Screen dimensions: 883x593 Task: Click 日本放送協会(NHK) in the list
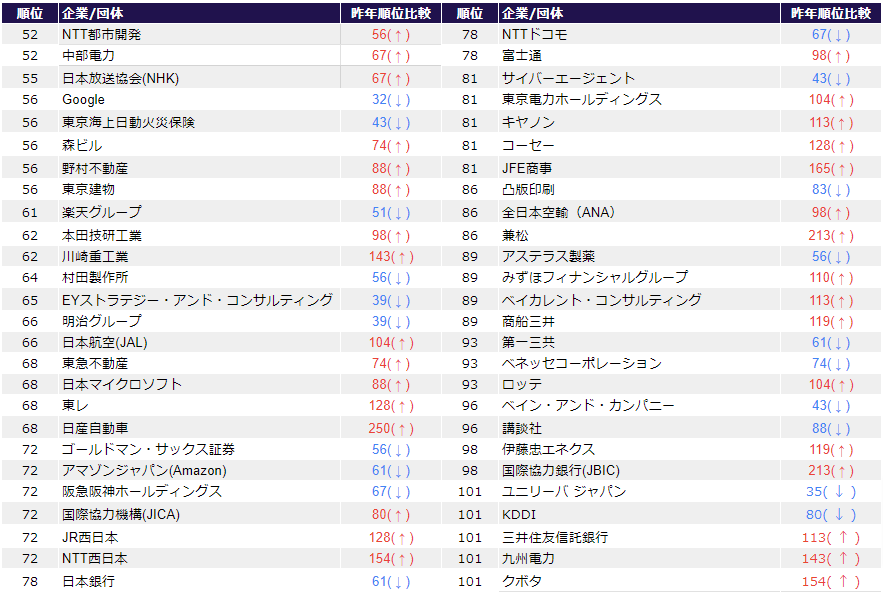click(120, 78)
